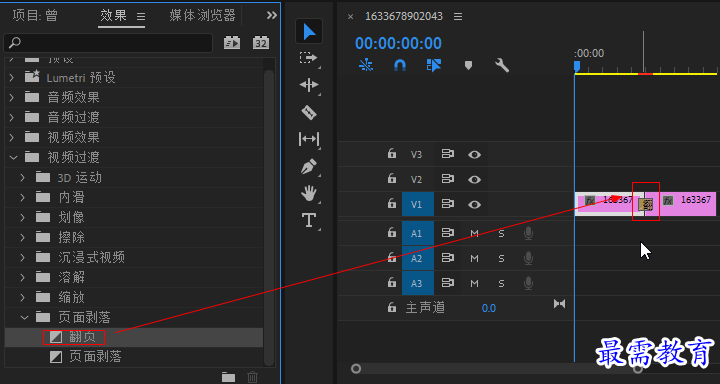
Task: Toggle V2 track output eye
Action: click(x=474, y=180)
